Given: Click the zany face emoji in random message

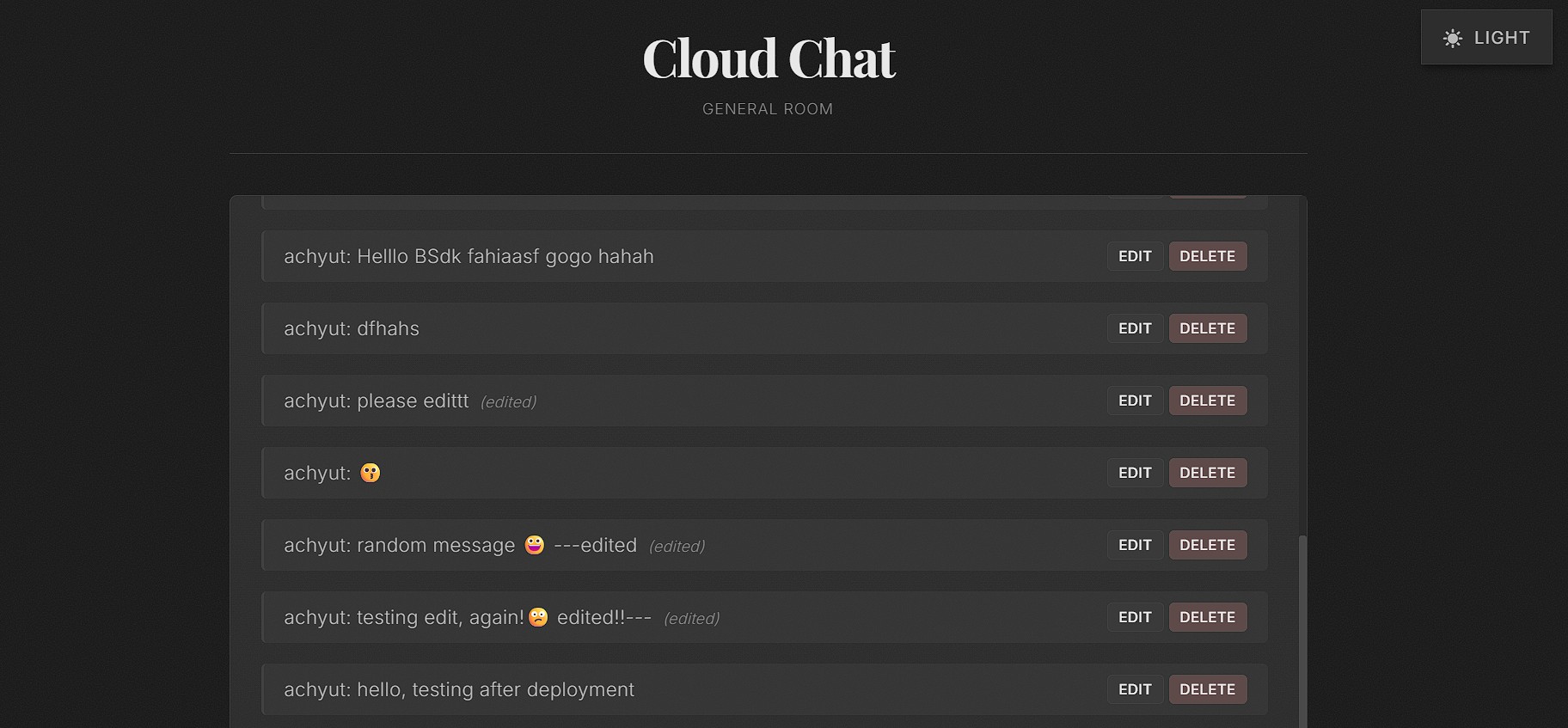Looking at the screenshot, I should click(534, 544).
